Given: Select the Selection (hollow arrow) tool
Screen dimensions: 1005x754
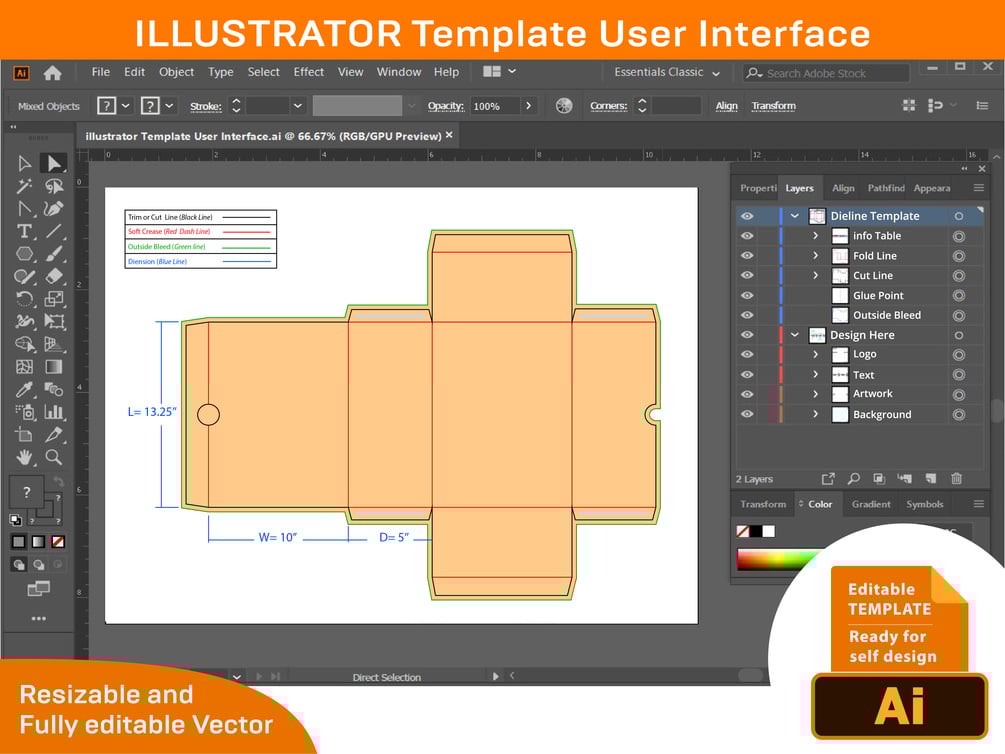Looking at the screenshot, I should (x=24, y=163).
